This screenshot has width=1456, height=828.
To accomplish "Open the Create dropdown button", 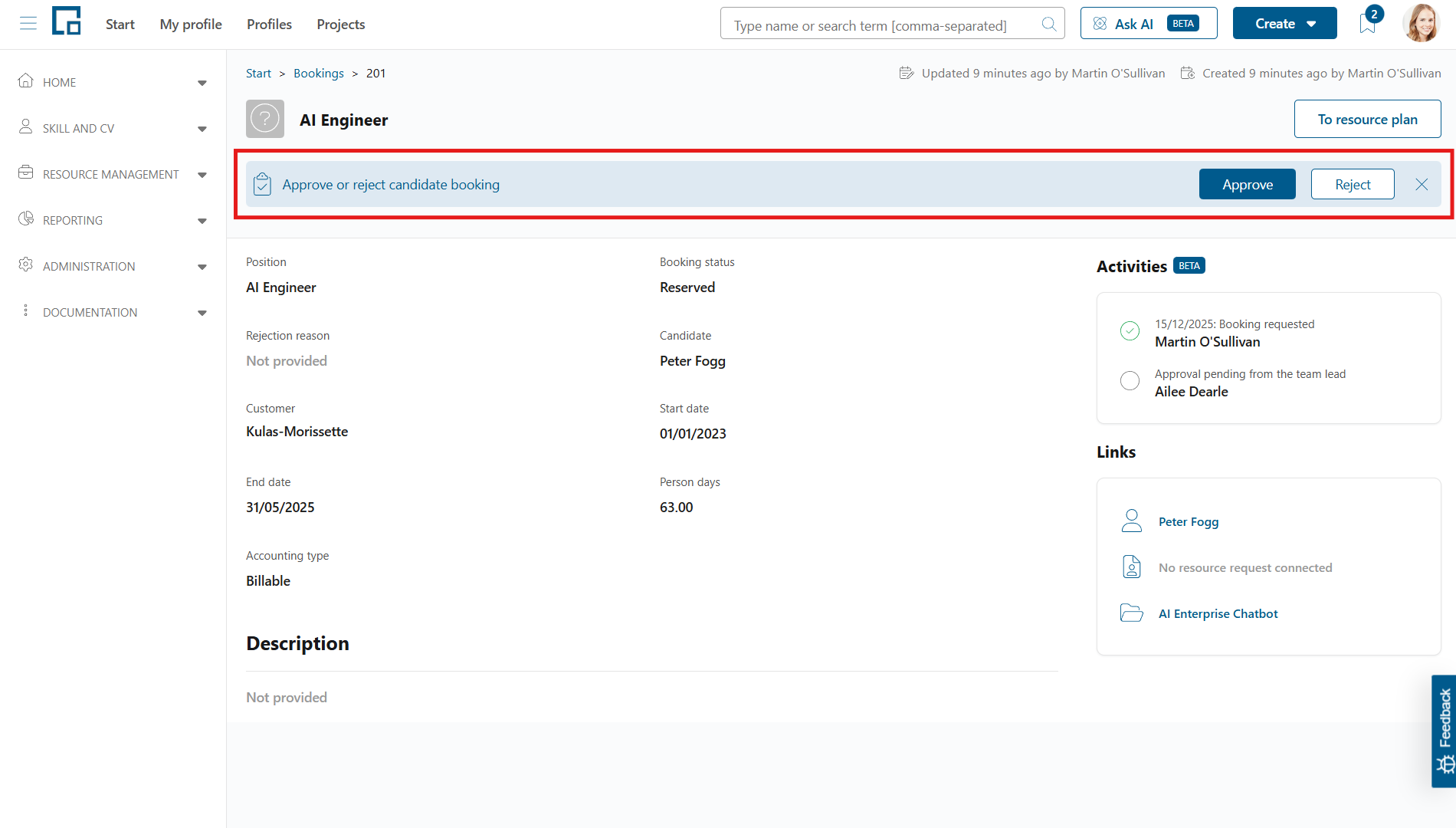I will 1284,24.
